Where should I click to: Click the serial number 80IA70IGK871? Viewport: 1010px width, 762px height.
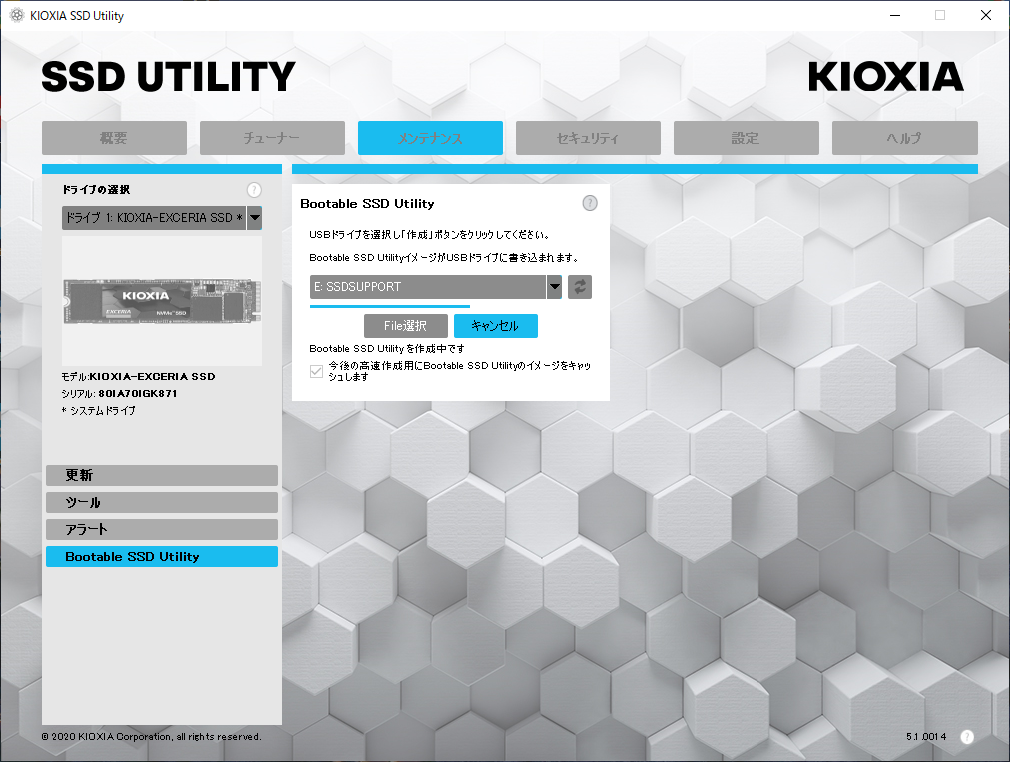(138, 394)
